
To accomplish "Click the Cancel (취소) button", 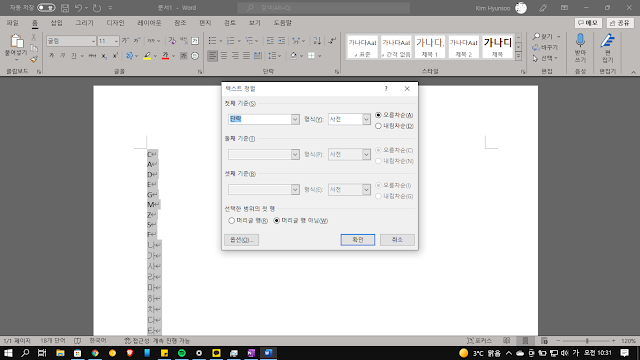I will 397,240.
